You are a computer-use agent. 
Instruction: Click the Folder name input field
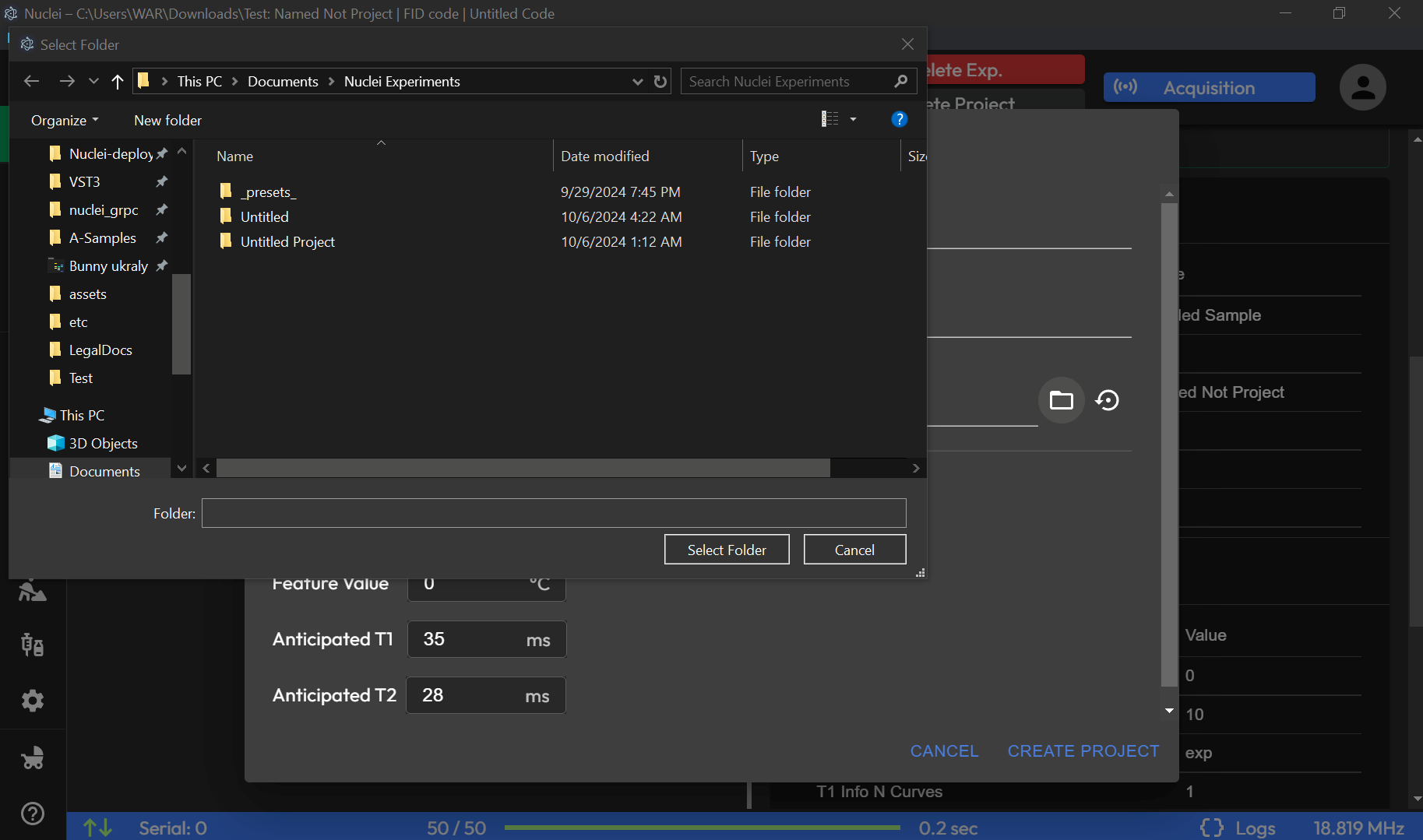tap(554, 513)
